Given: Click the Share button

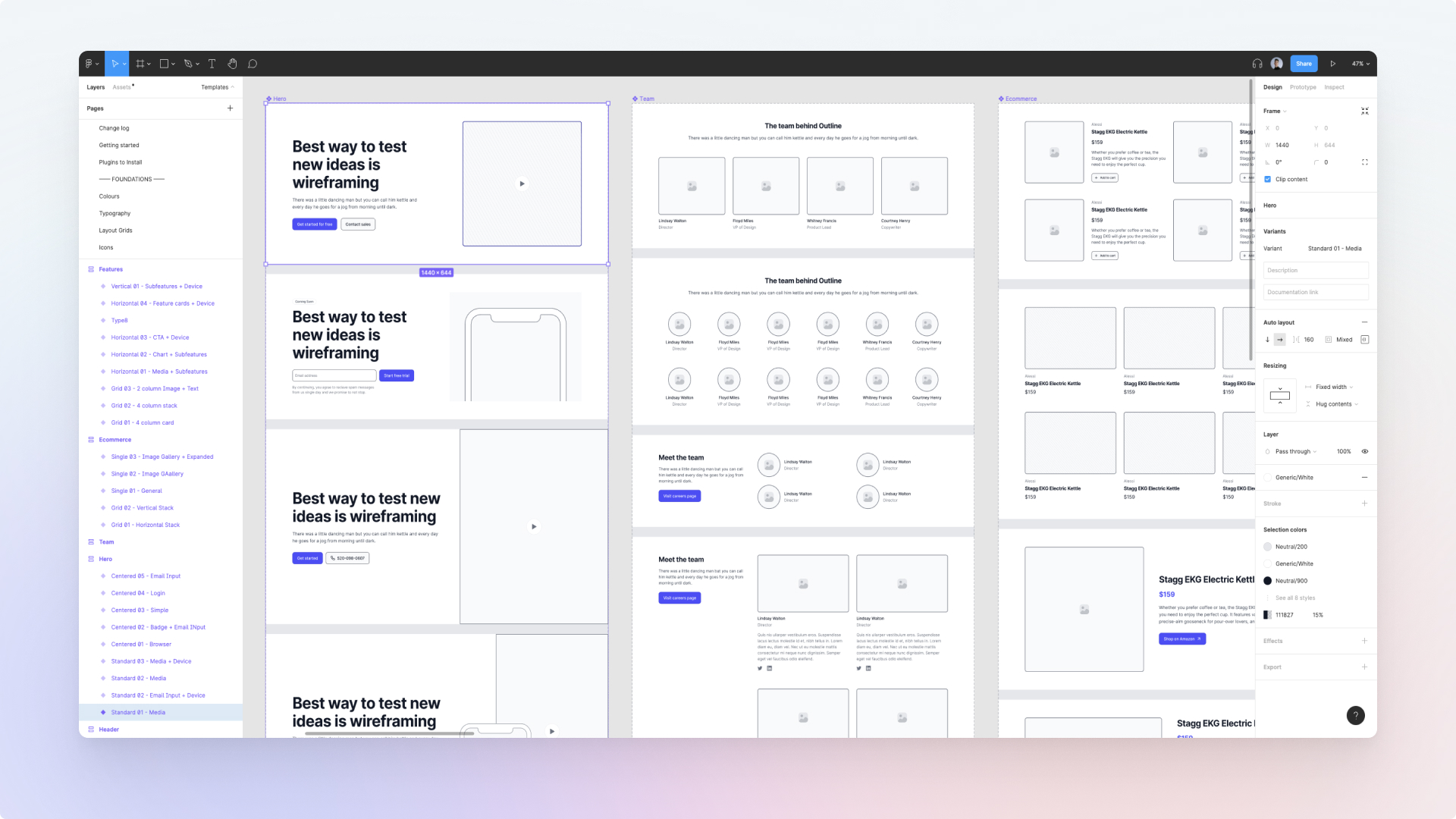Looking at the screenshot, I should point(1304,64).
